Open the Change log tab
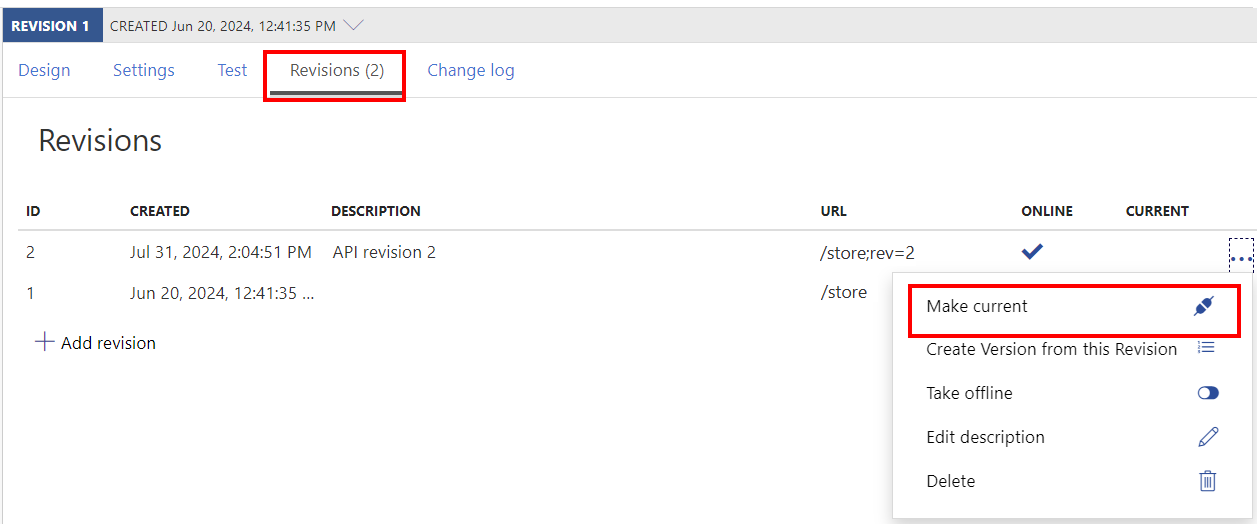The image size is (1257, 524). point(471,70)
